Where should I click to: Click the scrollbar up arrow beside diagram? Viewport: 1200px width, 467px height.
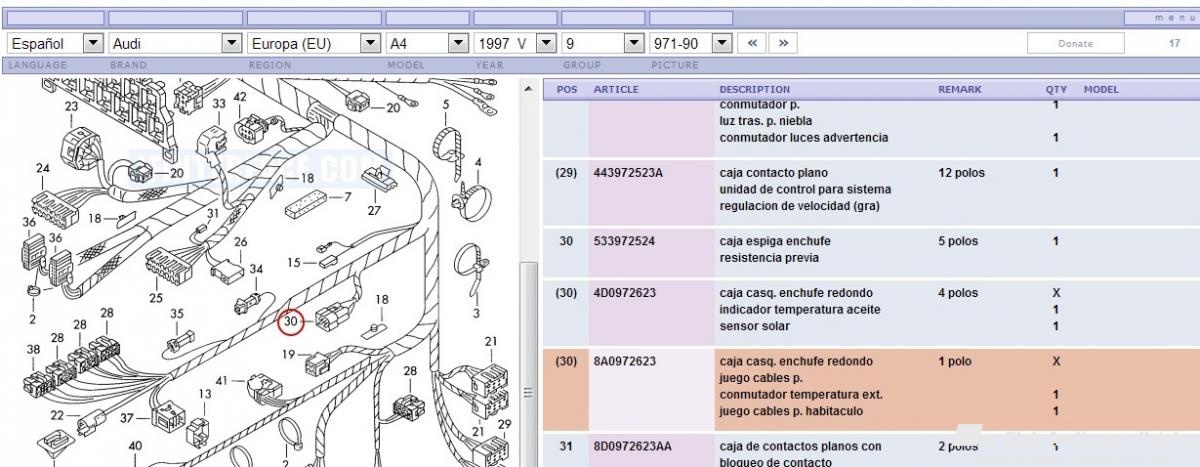tap(529, 90)
